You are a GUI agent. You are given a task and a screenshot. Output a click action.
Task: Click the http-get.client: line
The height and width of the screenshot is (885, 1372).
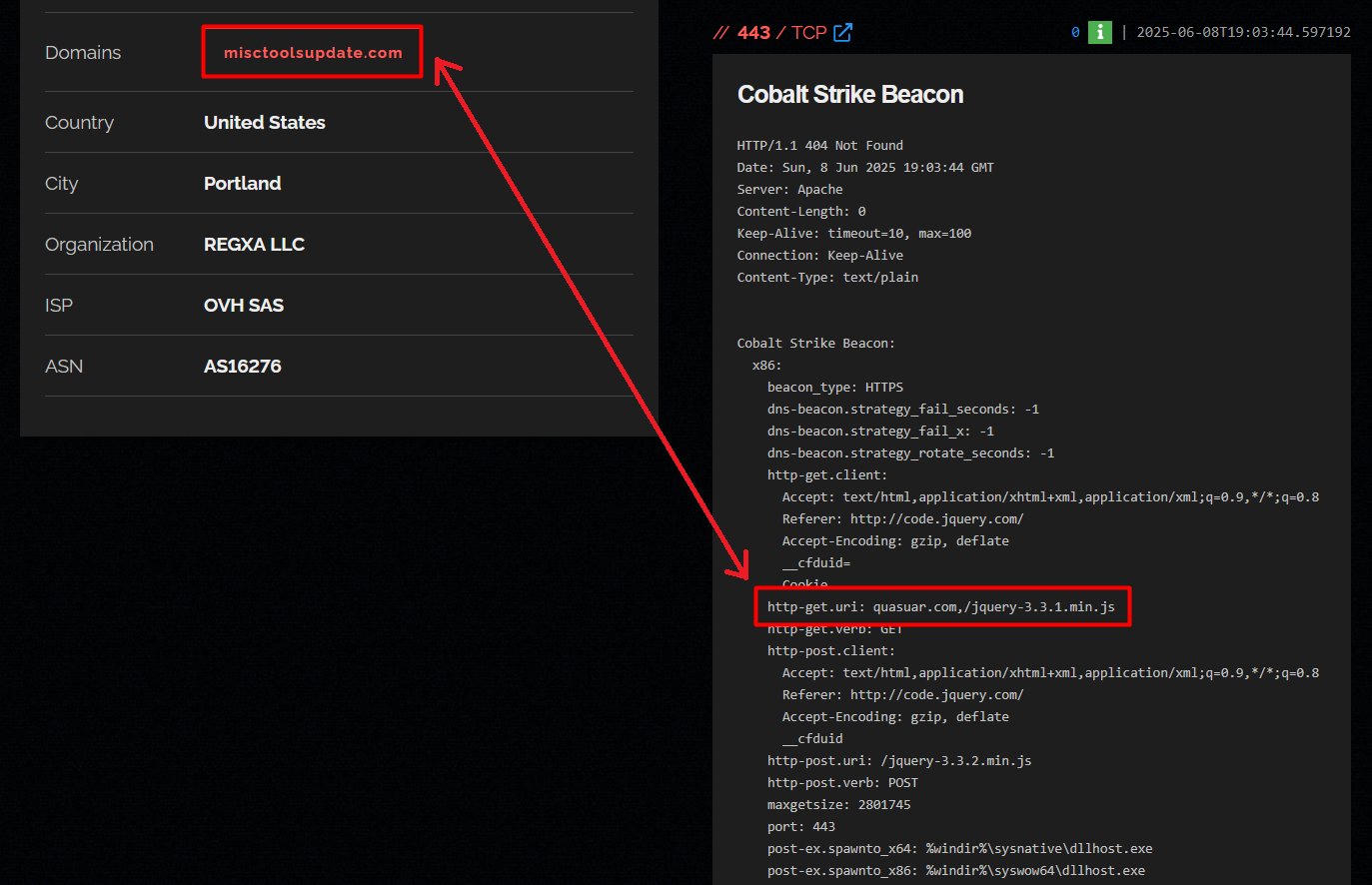(x=827, y=475)
